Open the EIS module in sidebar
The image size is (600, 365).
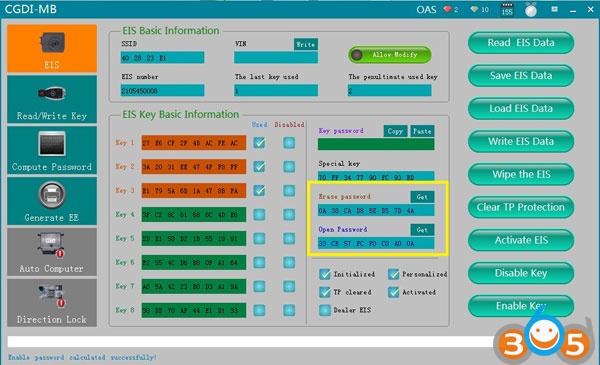(52, 49)
